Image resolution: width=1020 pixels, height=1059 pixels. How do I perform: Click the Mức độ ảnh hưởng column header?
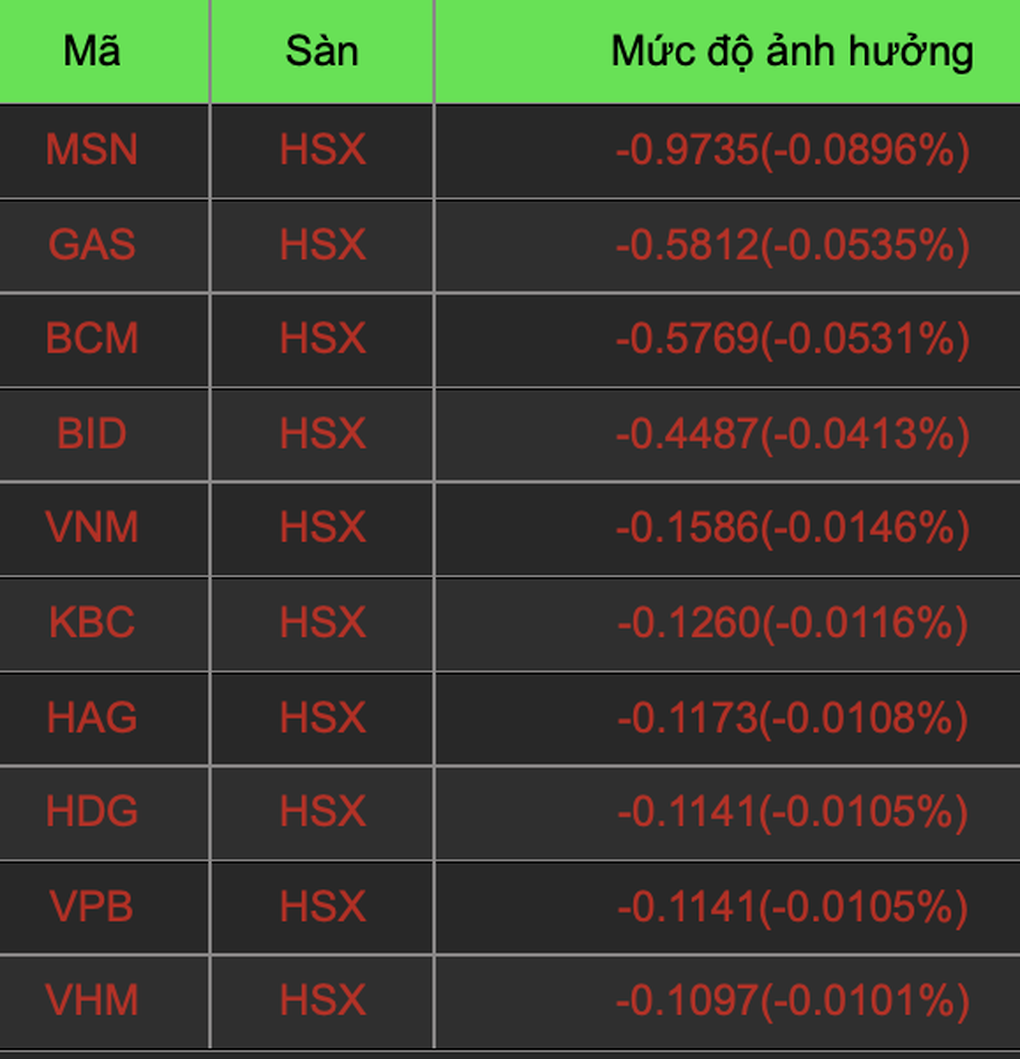point(792,53)
